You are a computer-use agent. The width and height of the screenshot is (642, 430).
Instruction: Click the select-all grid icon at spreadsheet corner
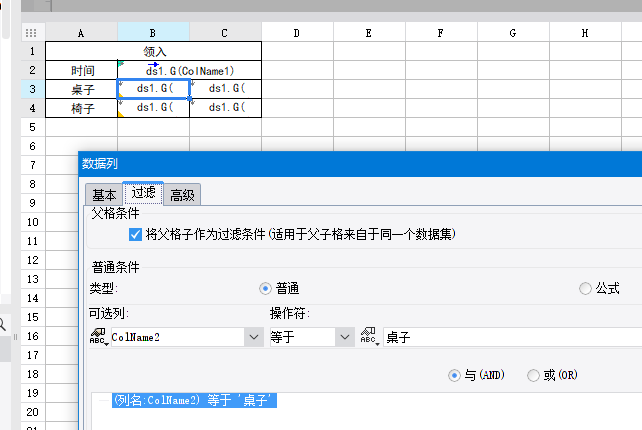(x=31, y=33)
